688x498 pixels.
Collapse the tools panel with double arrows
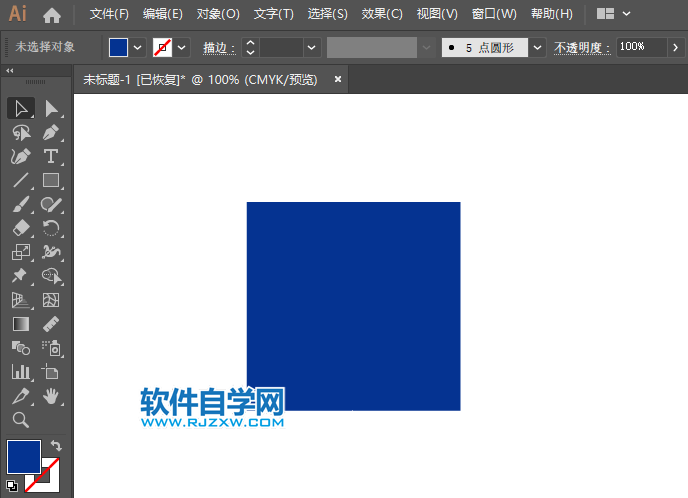[x=10, y=70]
